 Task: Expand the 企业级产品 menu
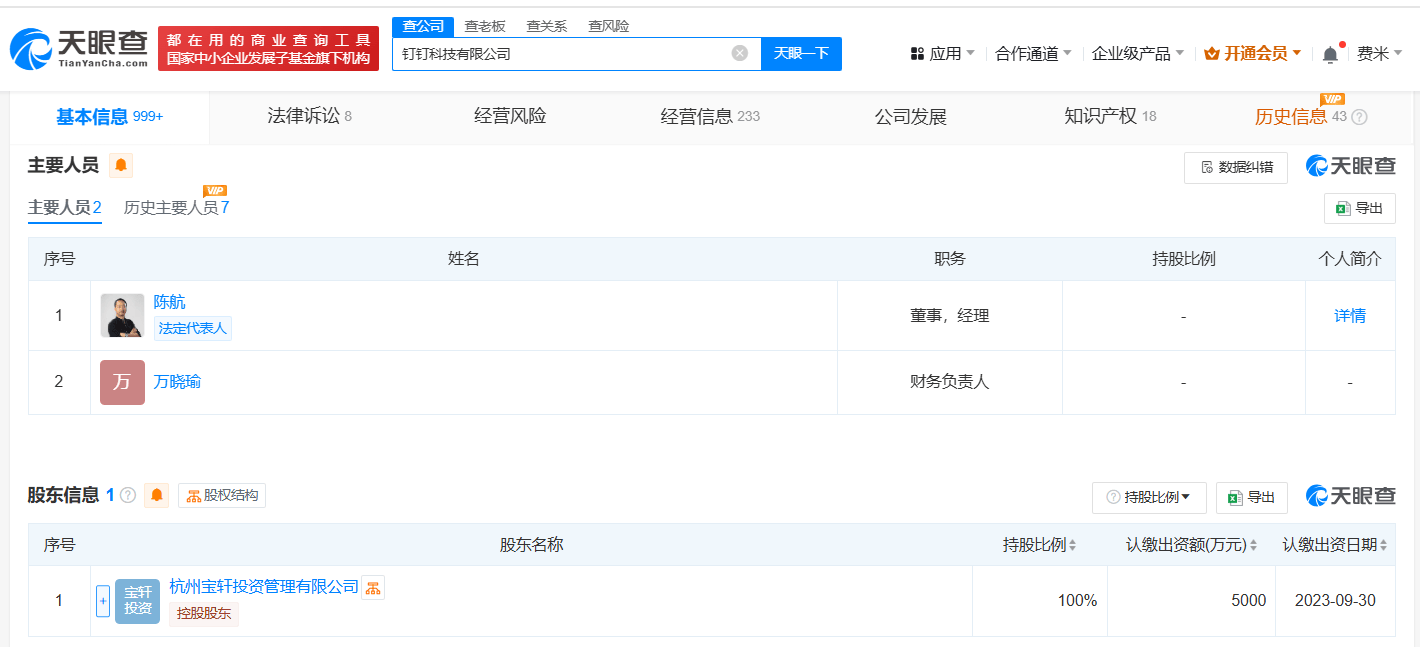click(x=1137, y=54)
